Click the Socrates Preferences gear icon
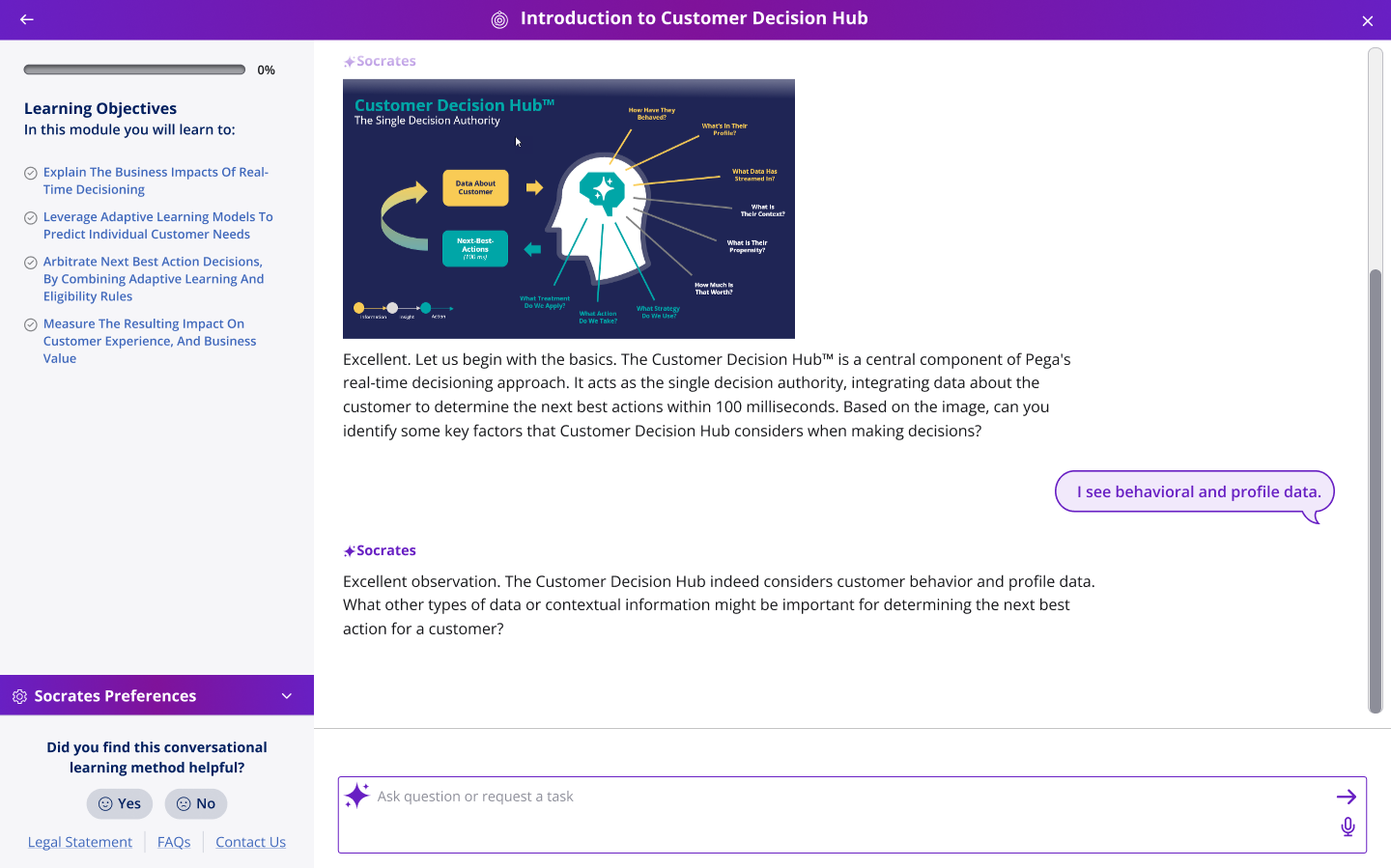This screenshot has width=1391, height=868. pos(19,696)
